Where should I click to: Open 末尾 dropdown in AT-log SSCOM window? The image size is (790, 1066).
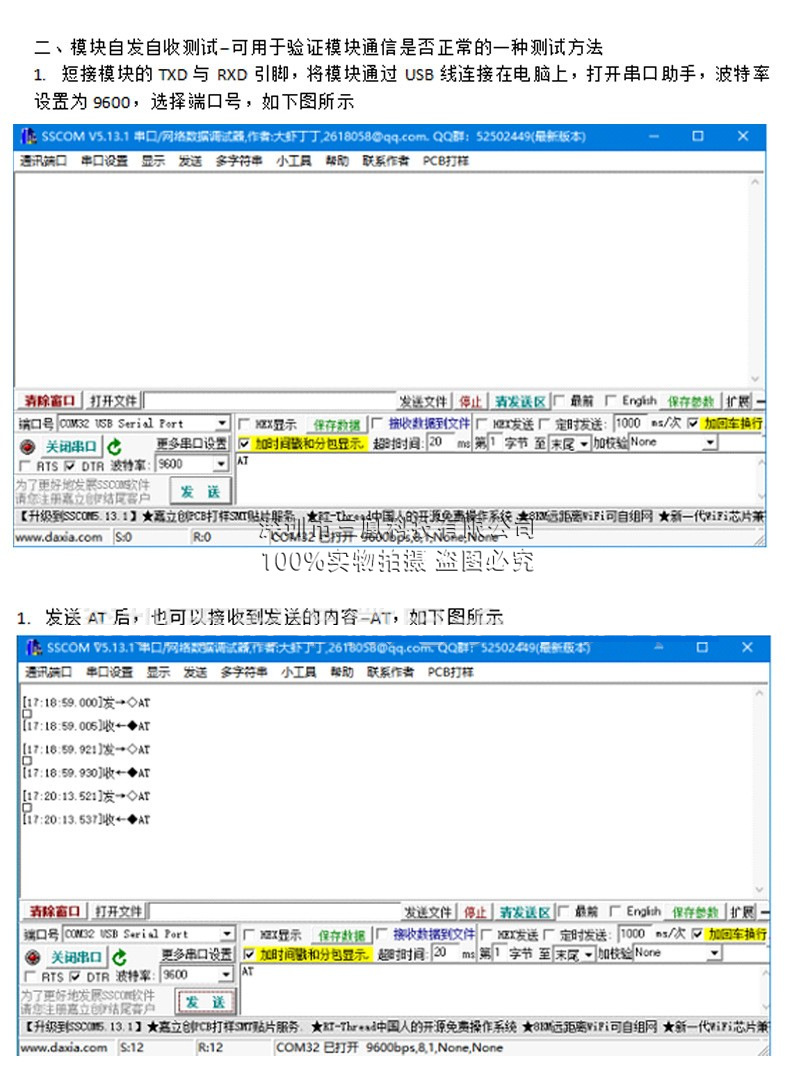(x=589, y=955)
